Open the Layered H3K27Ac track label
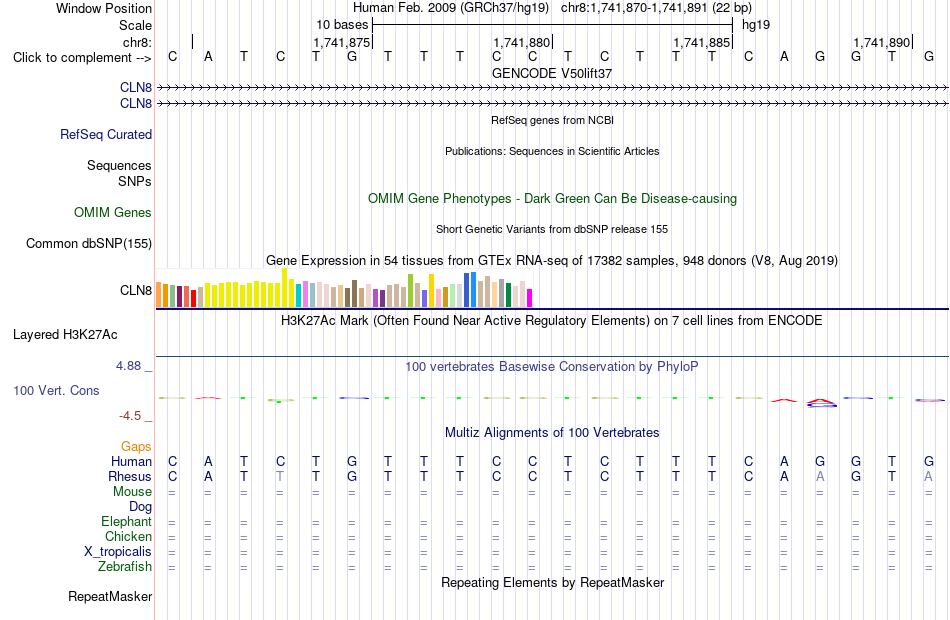 pyautogui.click(x=65, y=335)
